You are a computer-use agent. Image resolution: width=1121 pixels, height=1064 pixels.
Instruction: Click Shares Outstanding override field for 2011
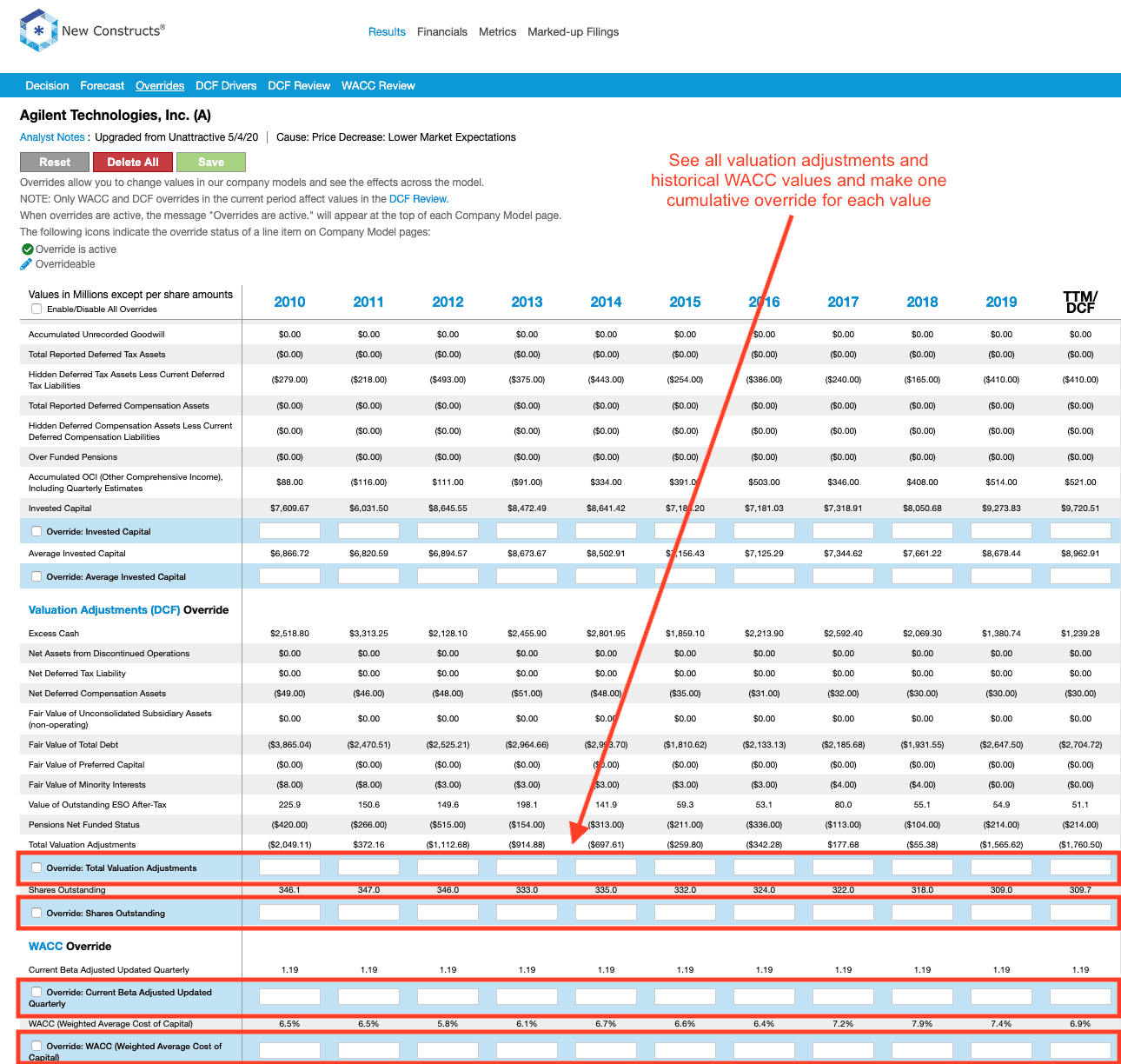(368, 912)
